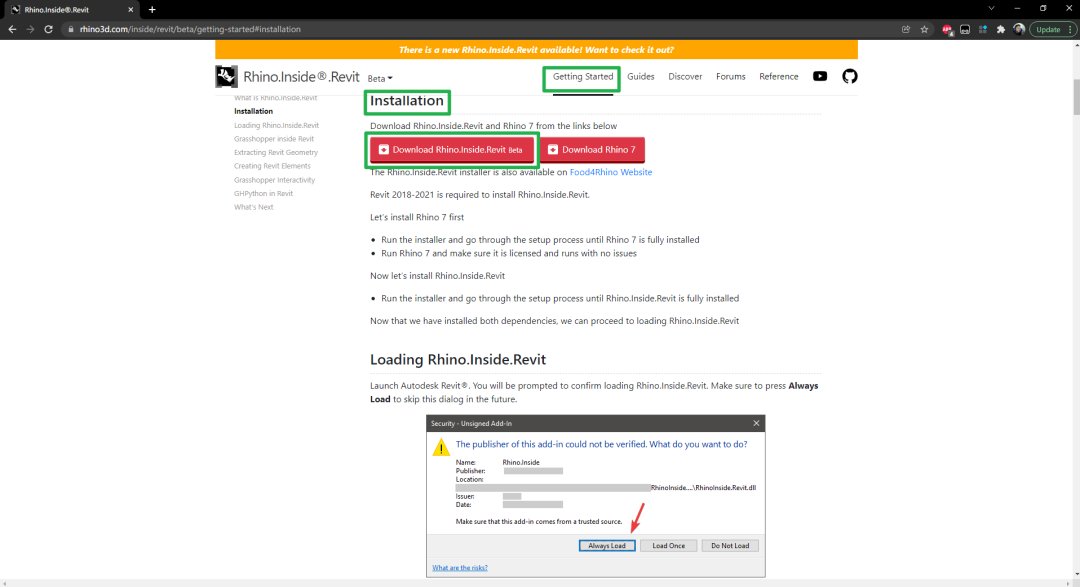The width and height of the screenshot is (1080, 587).
Task: Open the Chrome profile avatar
Action: point(1019,30)
